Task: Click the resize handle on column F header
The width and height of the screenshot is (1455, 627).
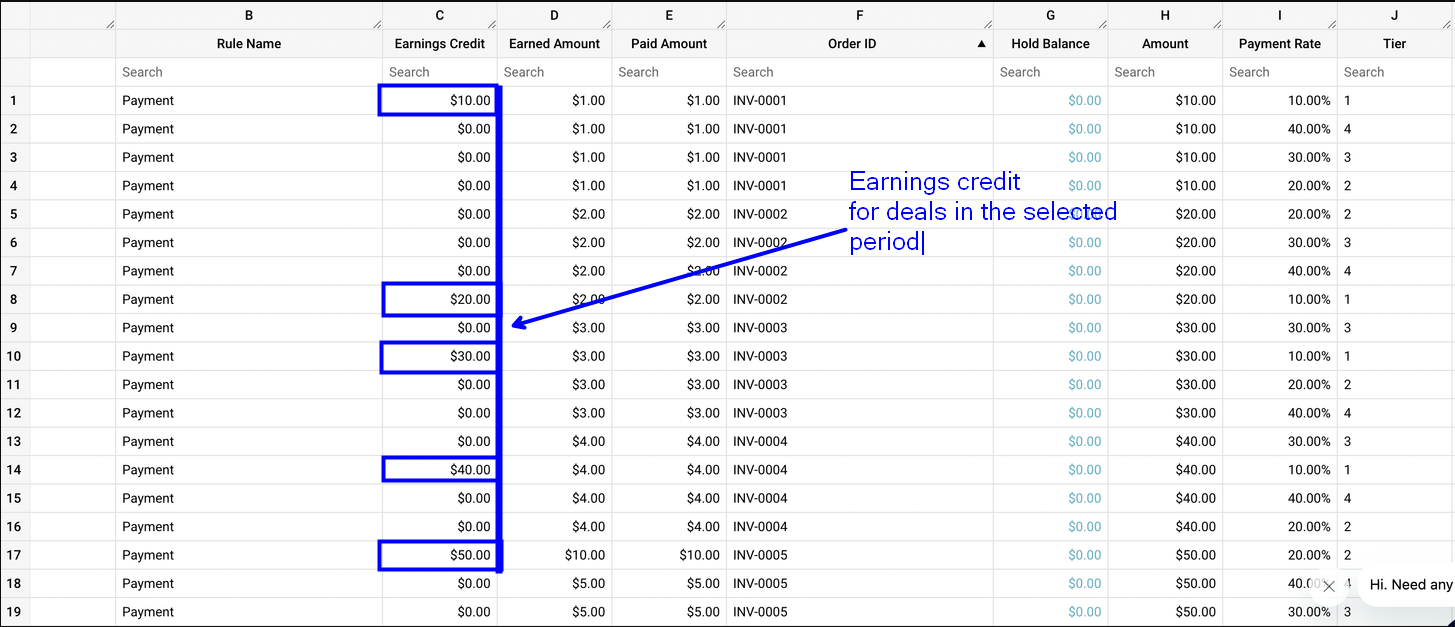Action: pyautogui.click(x=987, y=23)
